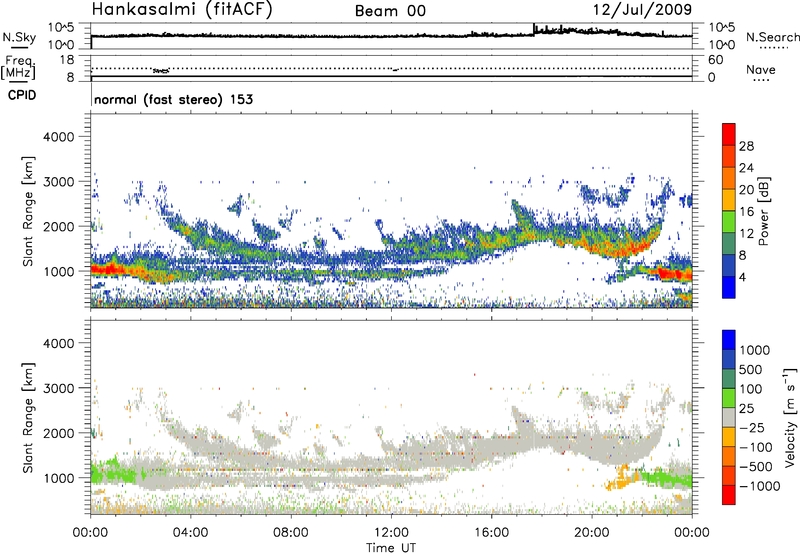The width and height of the screenshot is (800, 554).
Task: Click Slant Range label of velocity panel
Action: (28, 417)
